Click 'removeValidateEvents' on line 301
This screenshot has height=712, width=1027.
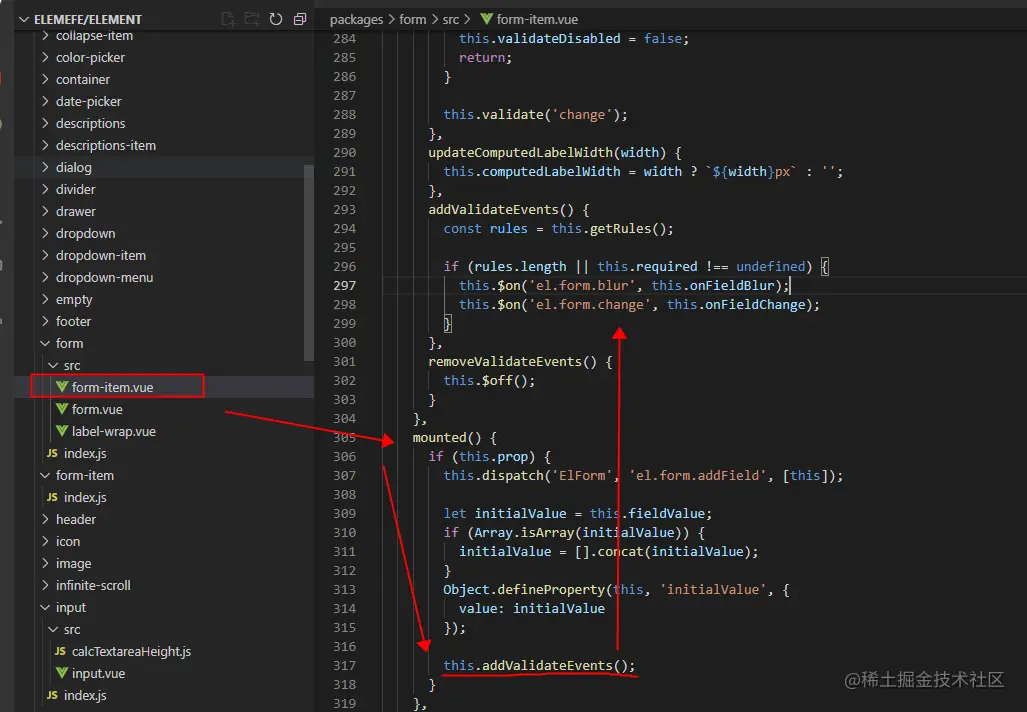tap(505, 362)
